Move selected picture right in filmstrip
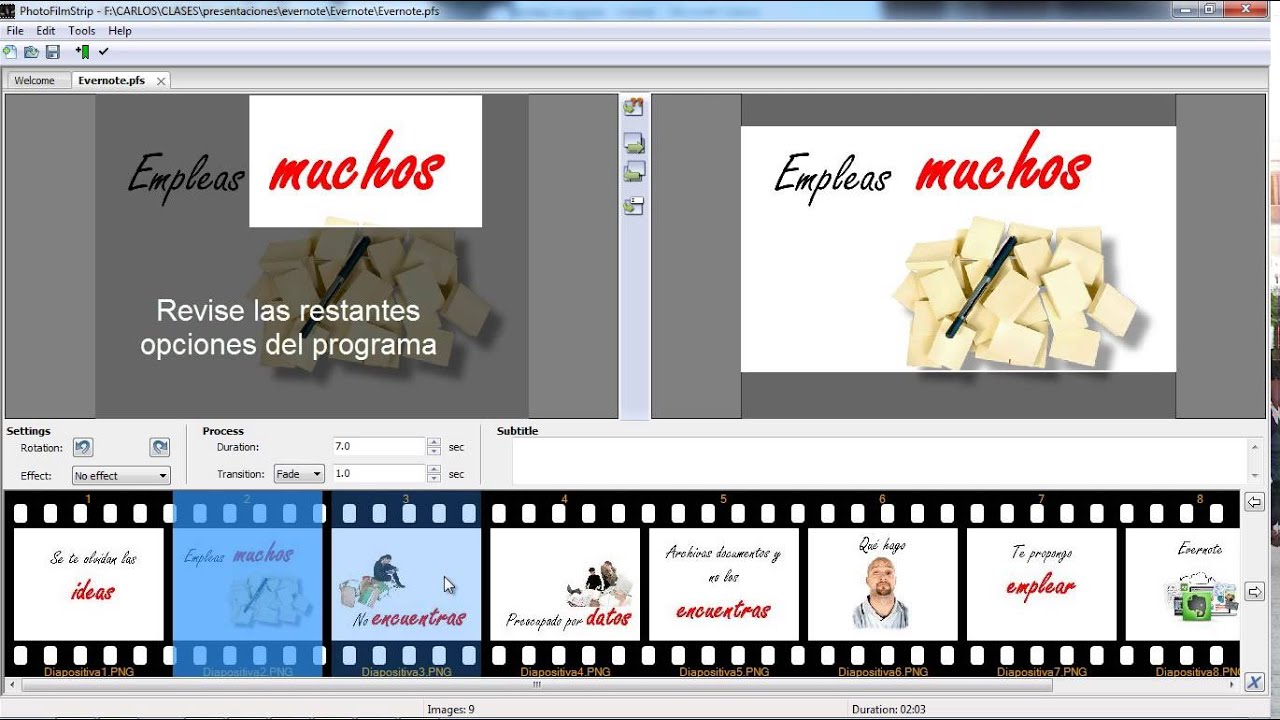Screen dimensions: 1280x720 click(x=1254, y=592)
